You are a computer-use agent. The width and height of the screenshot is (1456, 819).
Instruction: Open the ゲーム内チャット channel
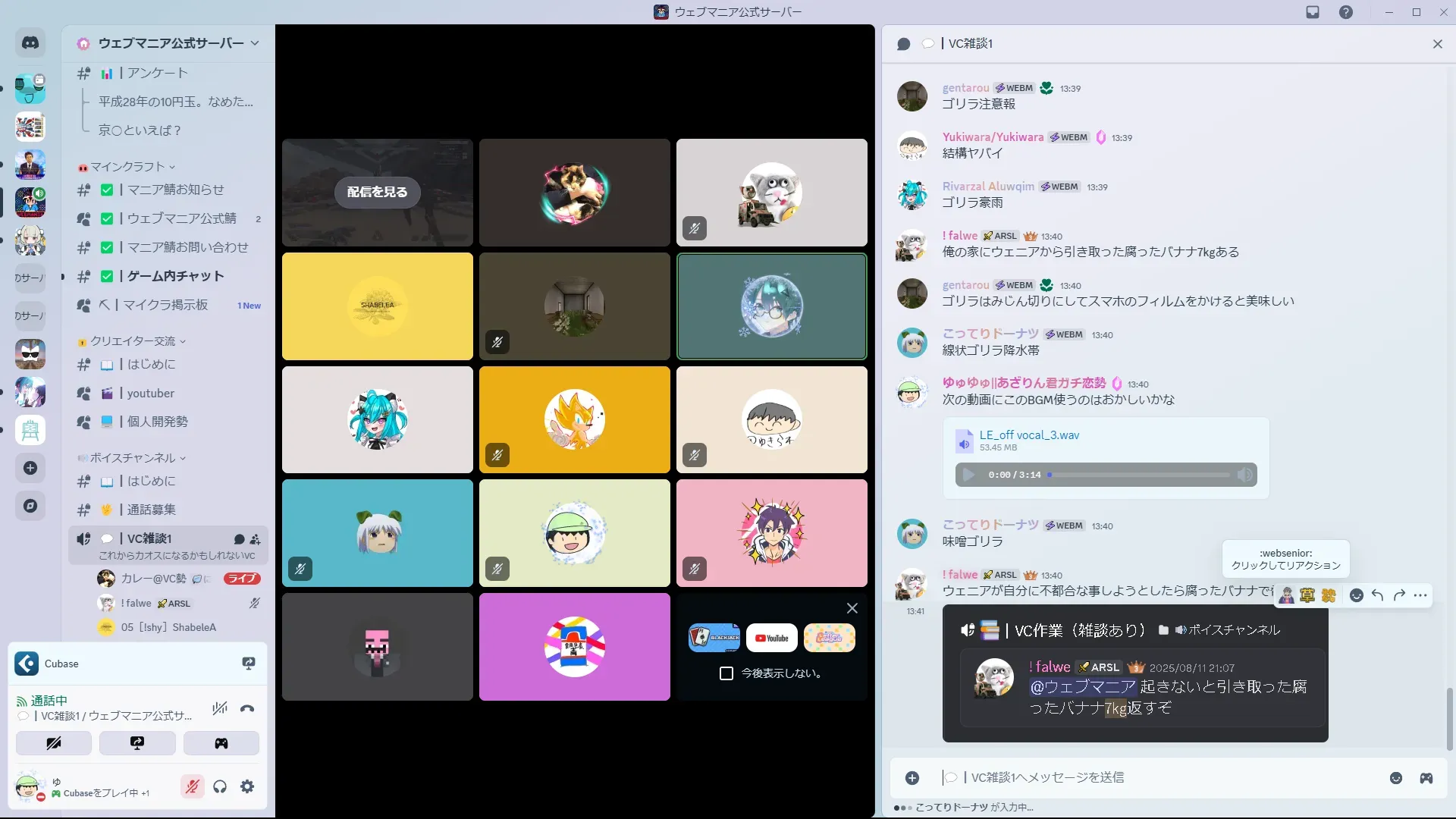175,276
